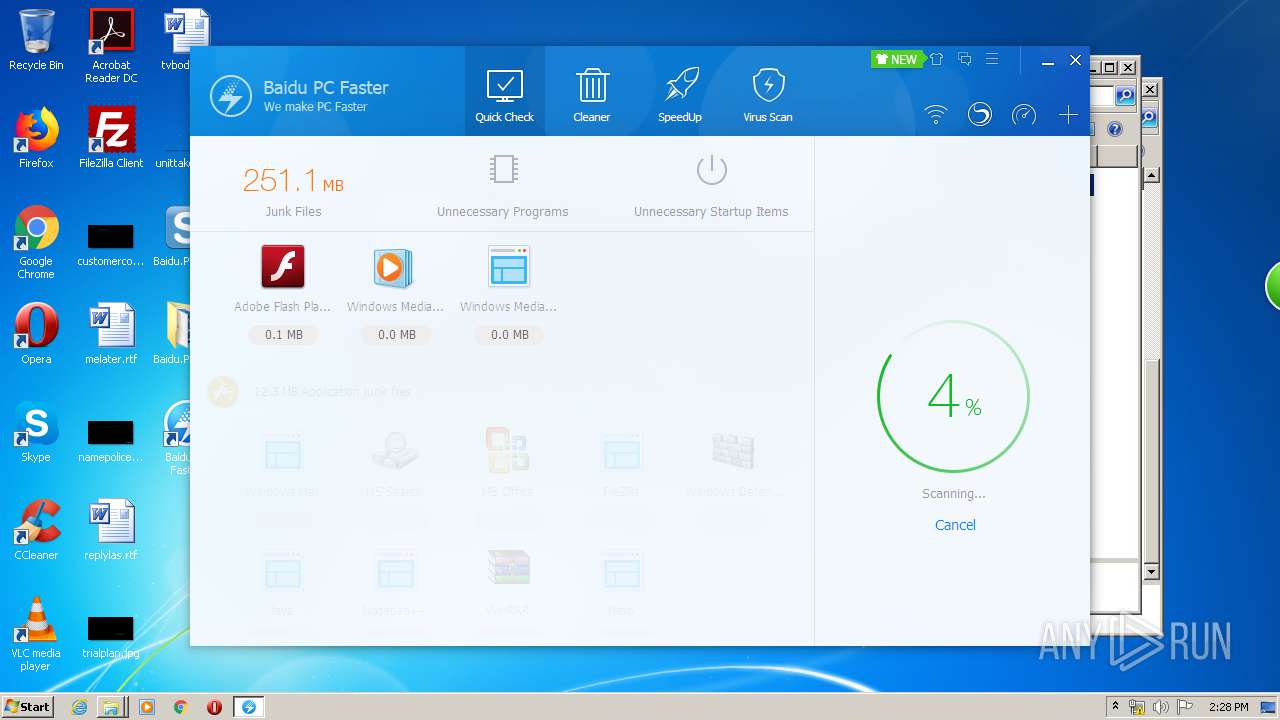1280x720 pixels.
Task: Open Acrobat Reader DC desktop shortcut
Action: 111,46
